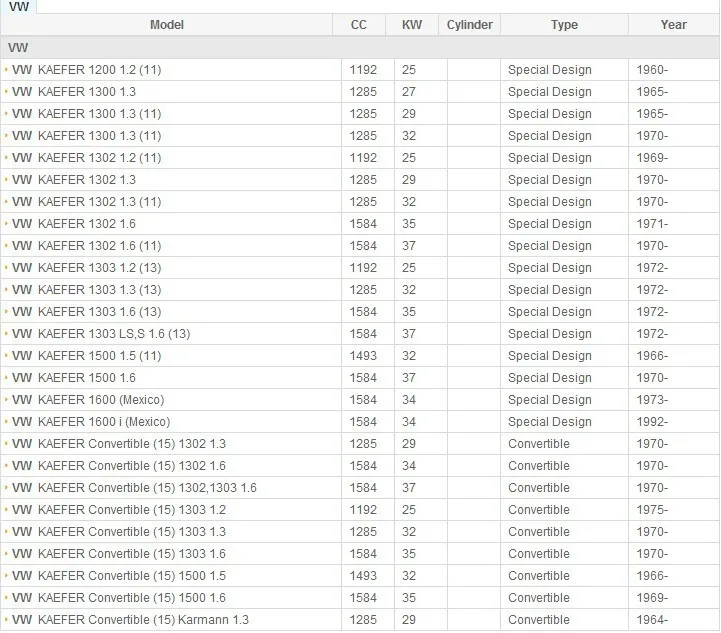Expand arrow beside KAEFER Convertible (15) Karmann 1.3
Image resolution: width=721 pixels, height=633 pixels.
(x=6, y=619)
